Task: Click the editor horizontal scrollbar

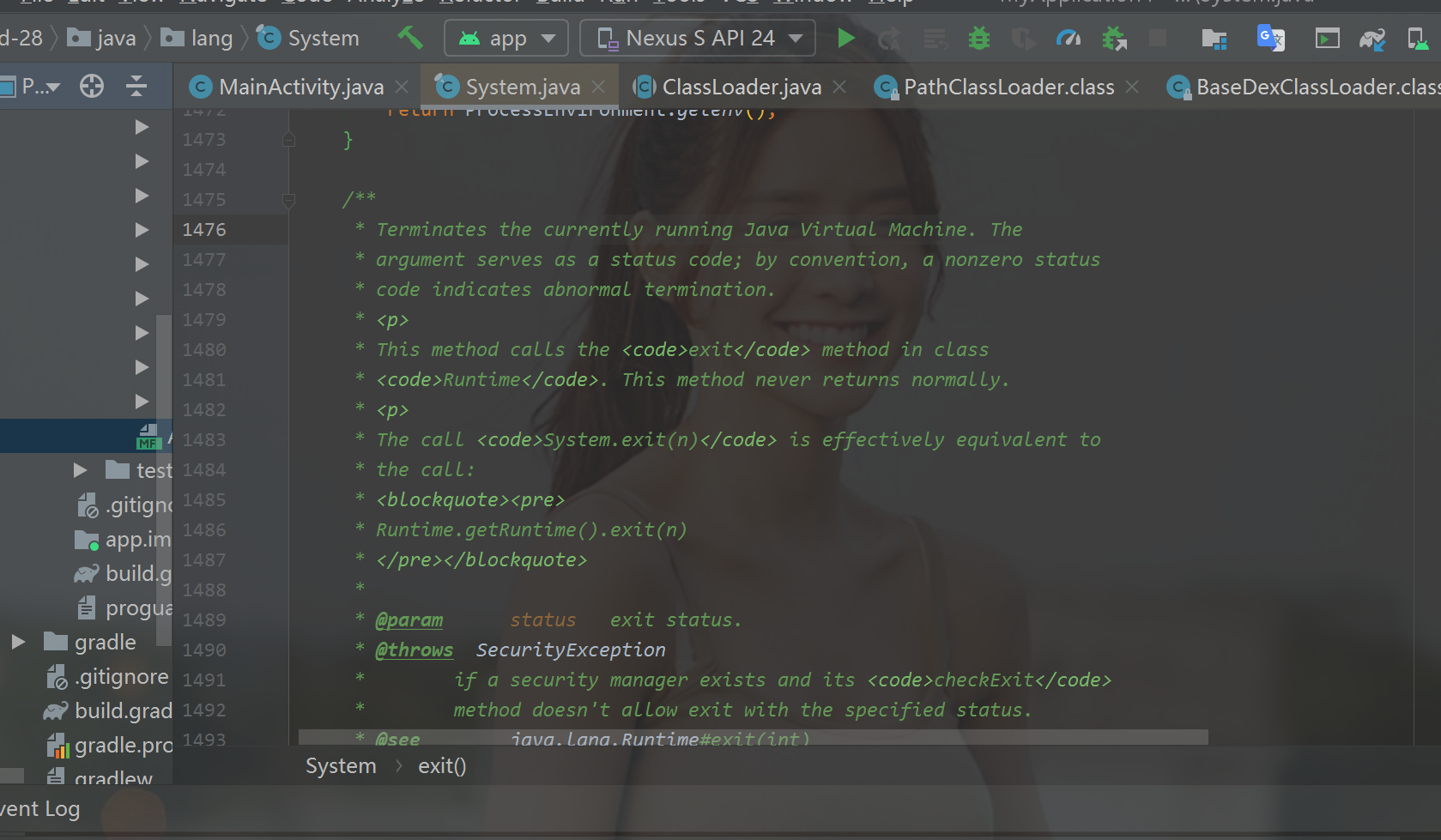Action: 754,737
